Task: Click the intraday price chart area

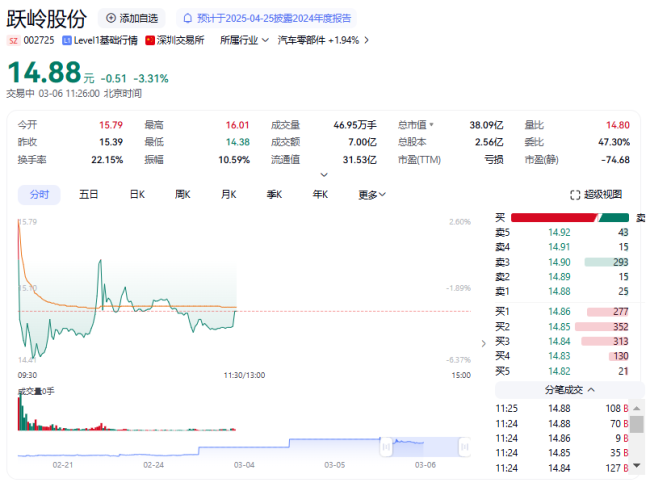Action: pos(245,290)
